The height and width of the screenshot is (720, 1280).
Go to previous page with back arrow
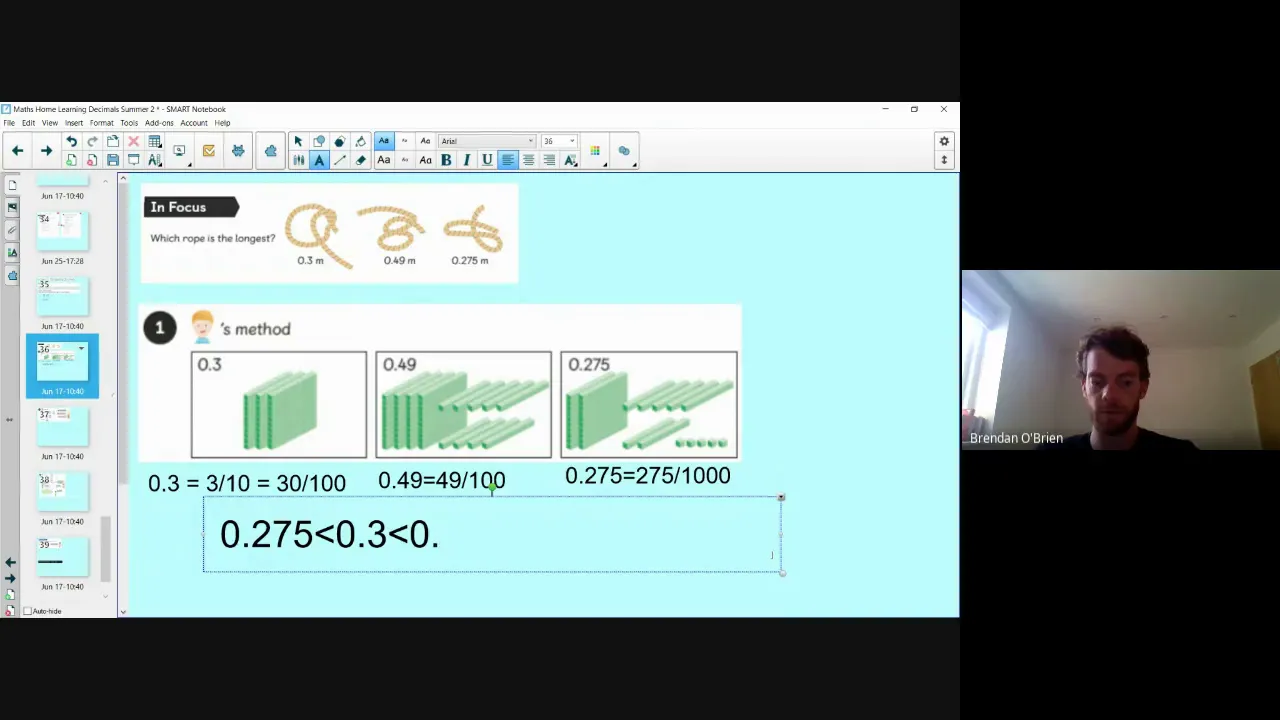(x=17, y=151)
